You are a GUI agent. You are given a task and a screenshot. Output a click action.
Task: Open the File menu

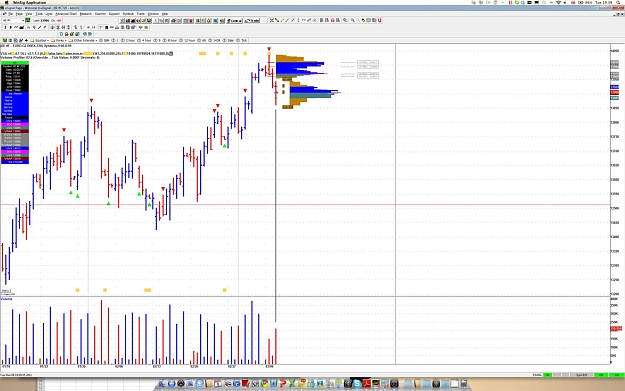[x=10, y=14]
